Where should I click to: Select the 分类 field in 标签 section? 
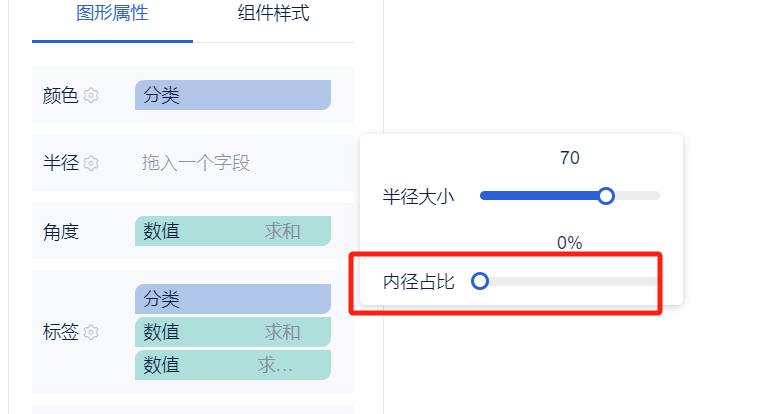pos(233,299)
